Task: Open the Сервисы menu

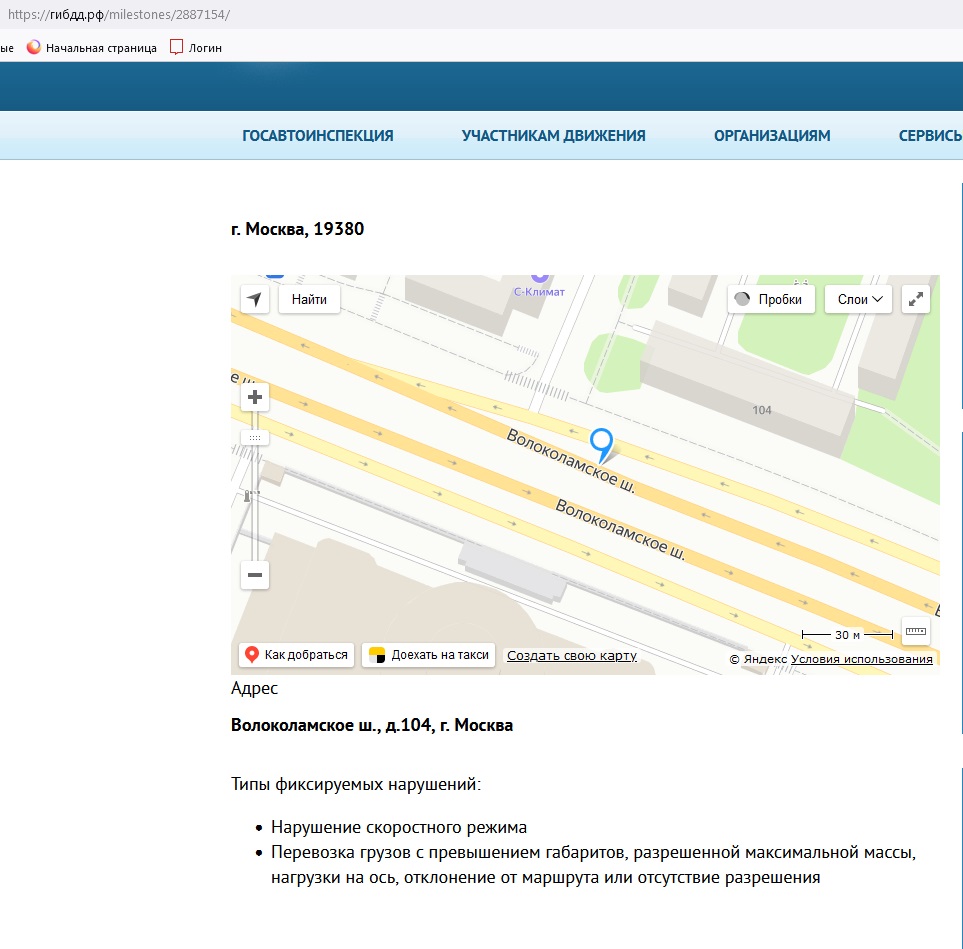Action: click(929, 136)
